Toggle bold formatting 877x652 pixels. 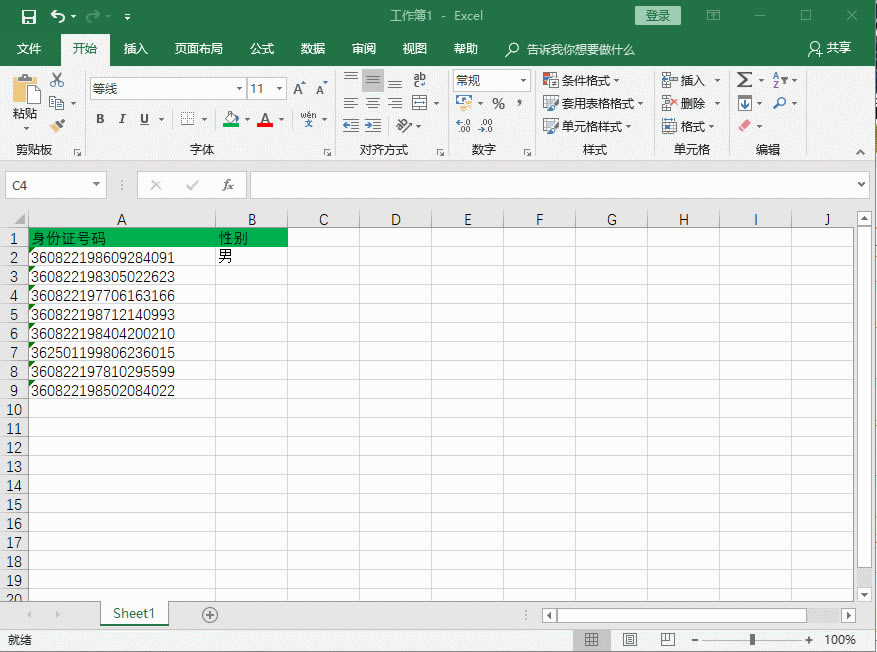point(100,119)
